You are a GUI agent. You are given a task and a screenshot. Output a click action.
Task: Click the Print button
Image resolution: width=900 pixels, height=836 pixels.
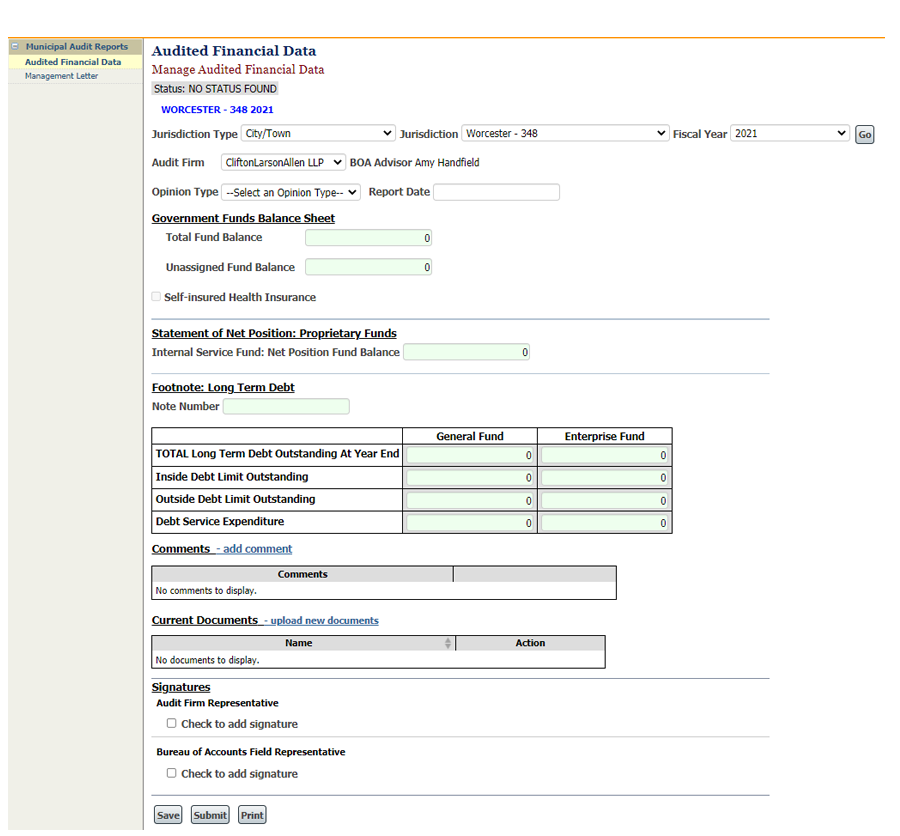point(252,815)
